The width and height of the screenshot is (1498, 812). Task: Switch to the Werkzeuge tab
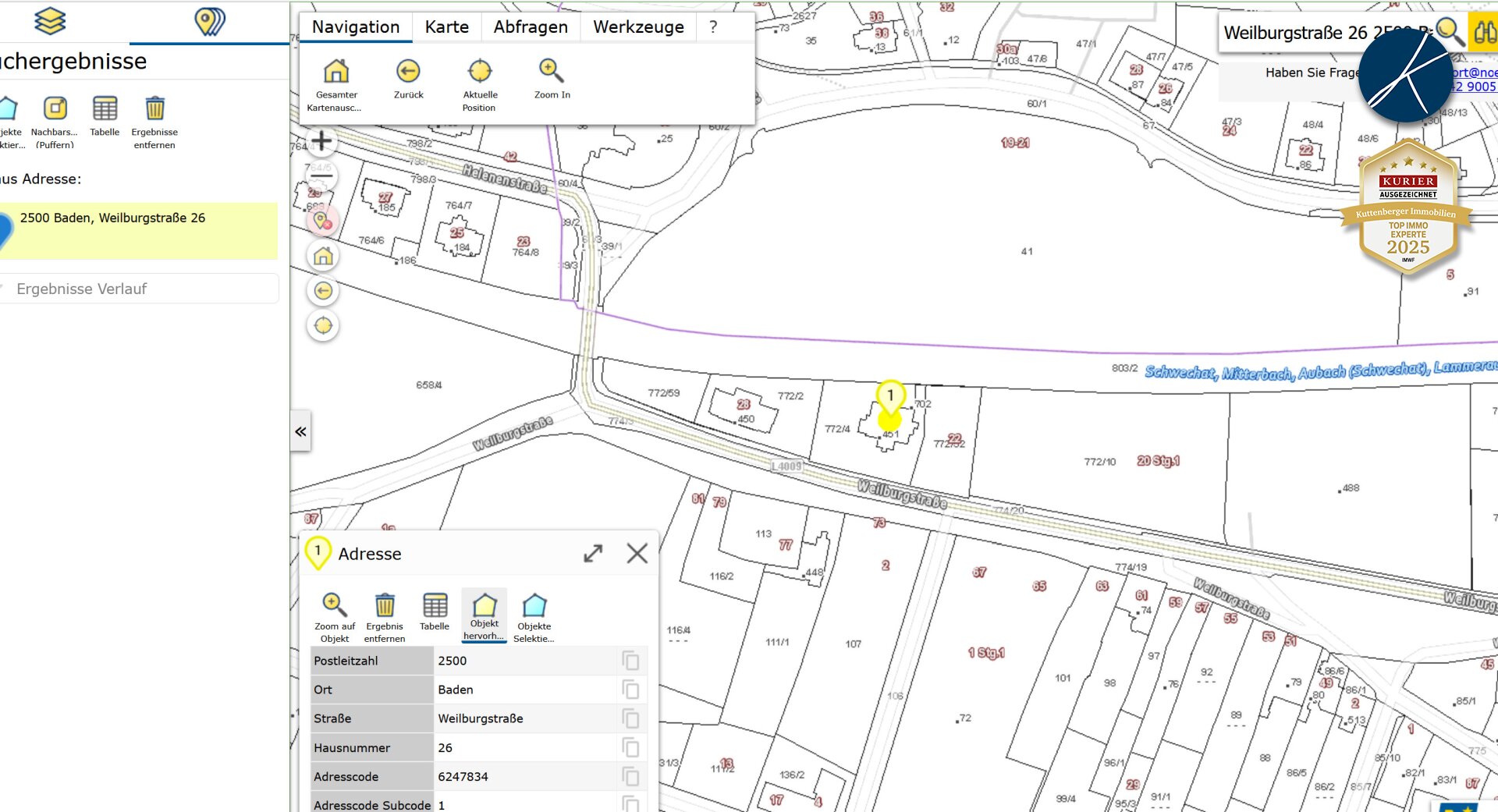coord(637,27)
